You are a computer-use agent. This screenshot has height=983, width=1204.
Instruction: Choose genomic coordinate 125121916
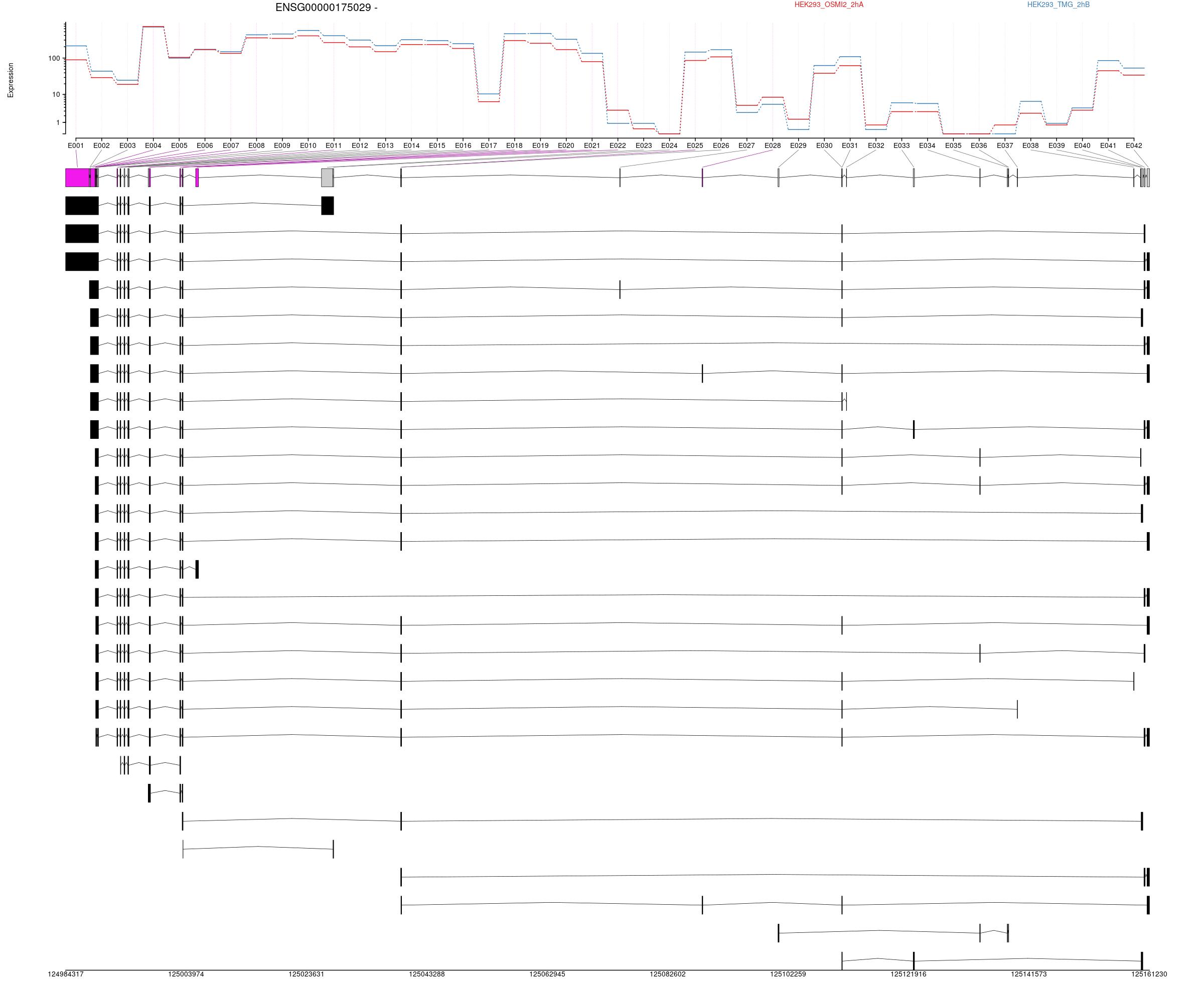[x=909, y=974]
